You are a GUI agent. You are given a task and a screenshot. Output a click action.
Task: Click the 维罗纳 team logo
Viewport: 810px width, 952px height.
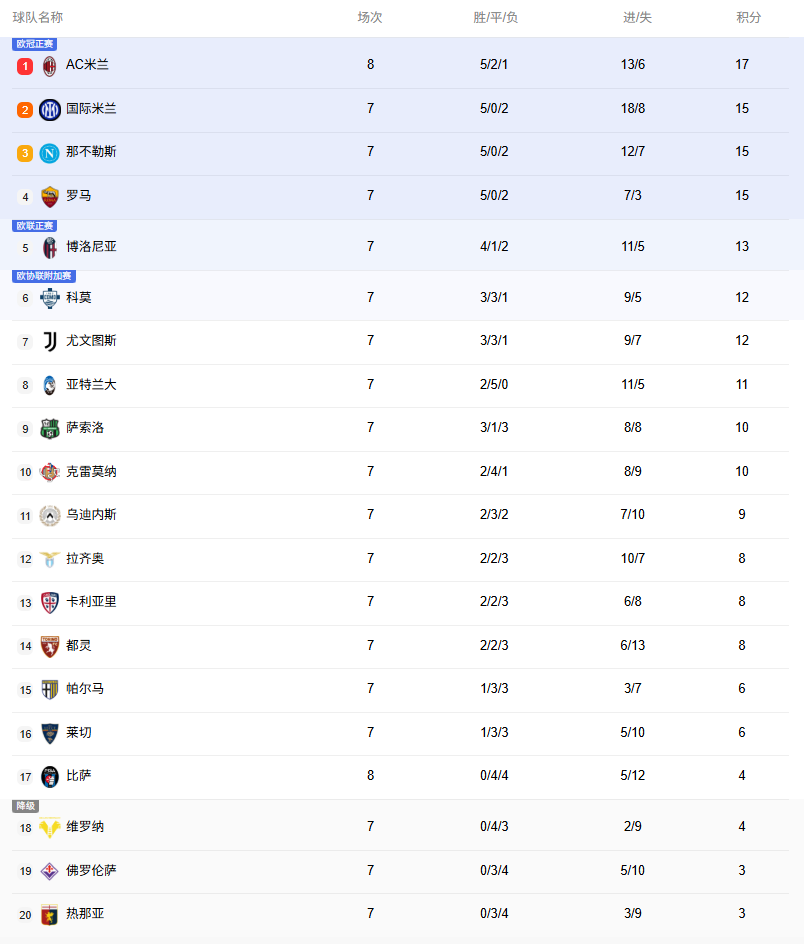pyautogui.click(x=50, y=828)
